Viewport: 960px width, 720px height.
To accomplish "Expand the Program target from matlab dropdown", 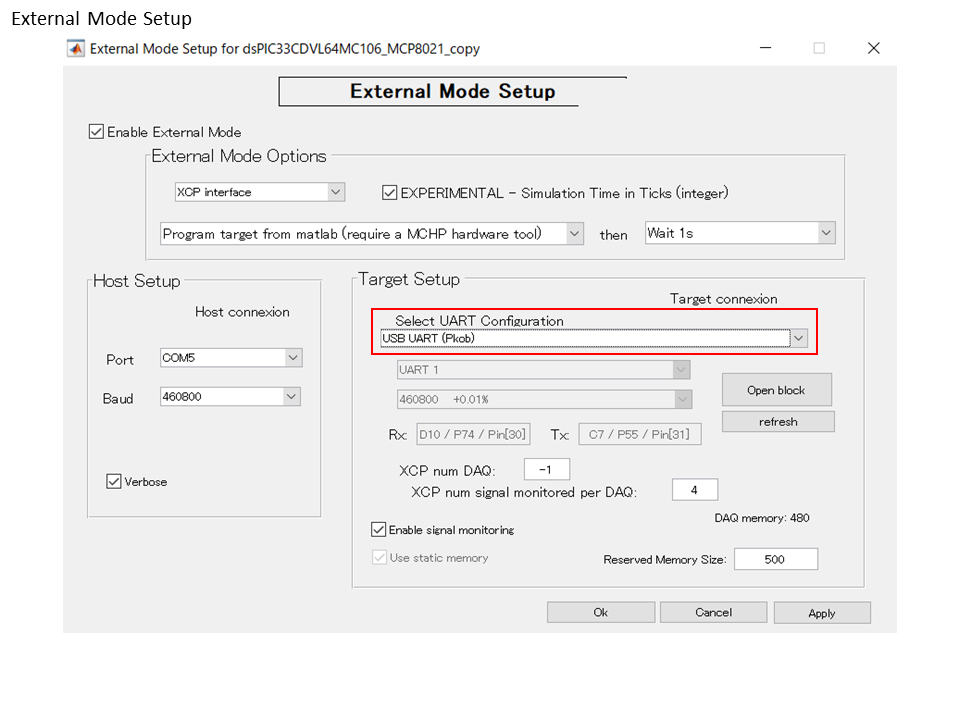I will tap(574, 232).
